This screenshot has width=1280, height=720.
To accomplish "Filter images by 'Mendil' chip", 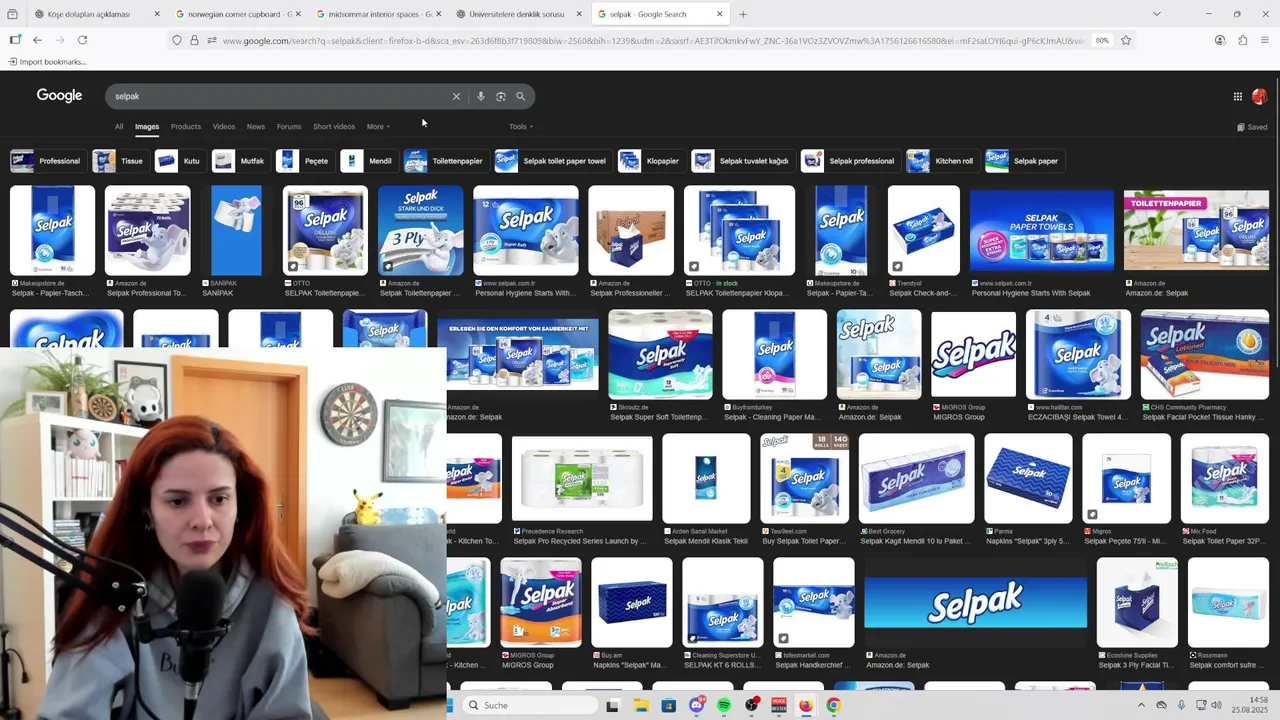I will pos(368,161).
